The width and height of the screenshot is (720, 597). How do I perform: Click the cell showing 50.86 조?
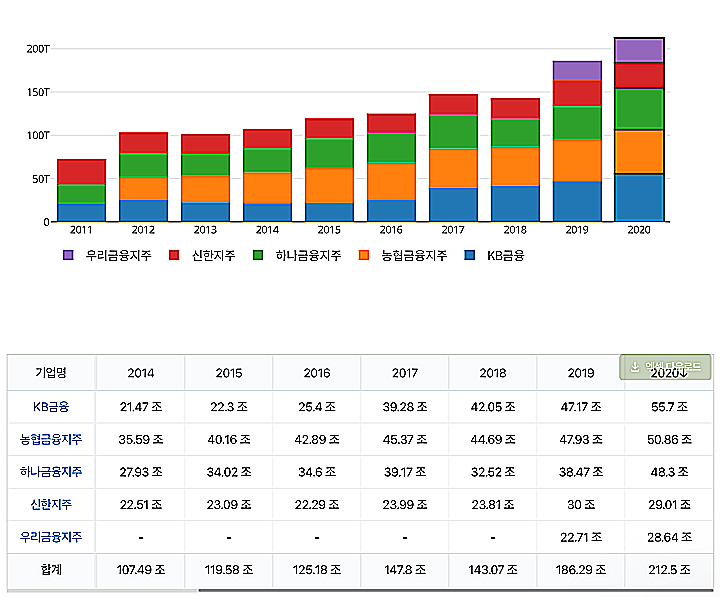click(x=669, y=439)
